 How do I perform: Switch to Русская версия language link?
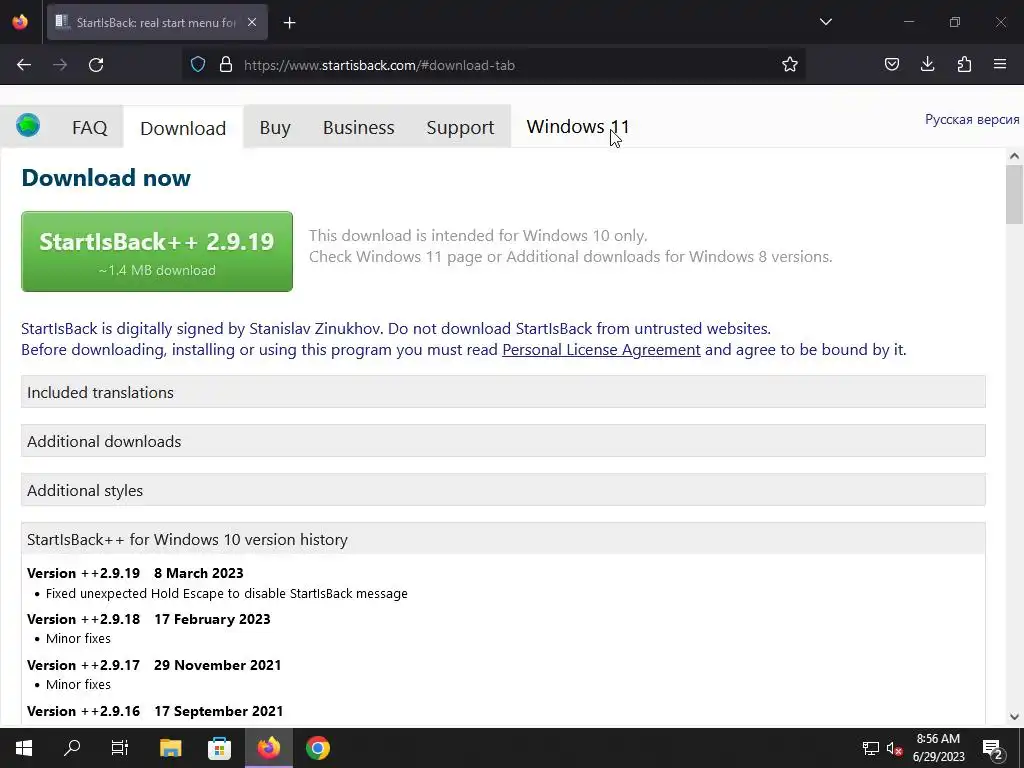tap(972, 120)
